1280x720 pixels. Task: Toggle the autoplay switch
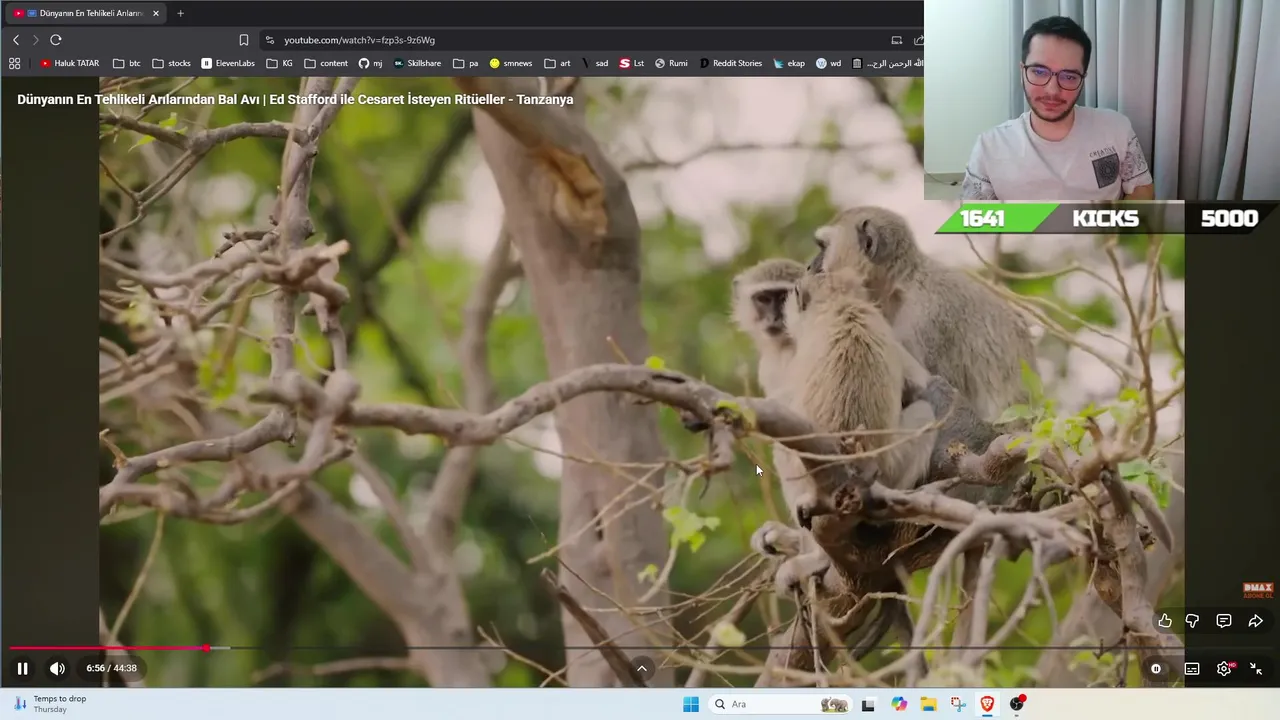[1156, 669]
